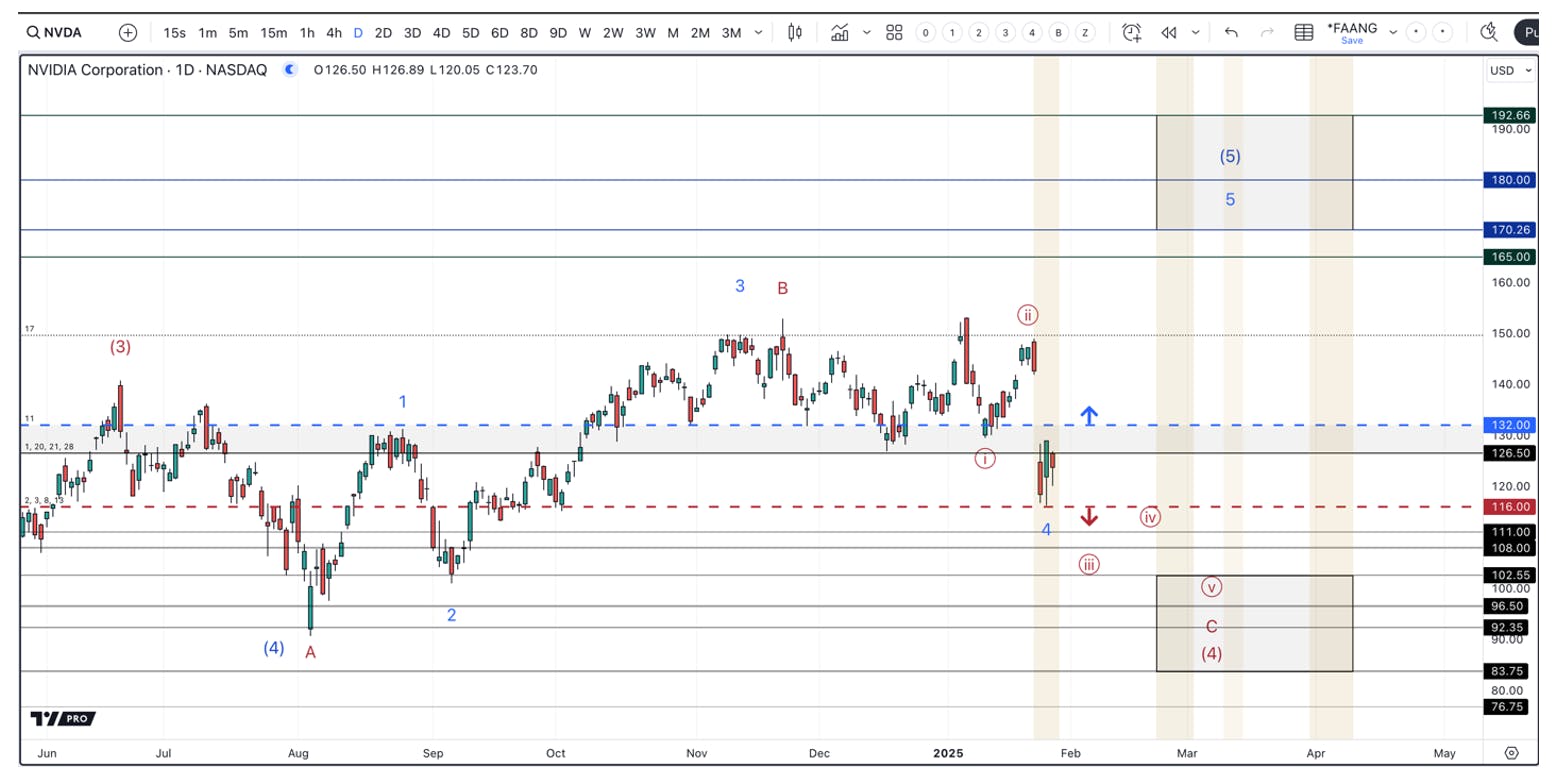Image resolution: width=1554 pixels, height=778 pixels.
Task: Click the first dot circle after FAANG
Action: pos(1416,33)
